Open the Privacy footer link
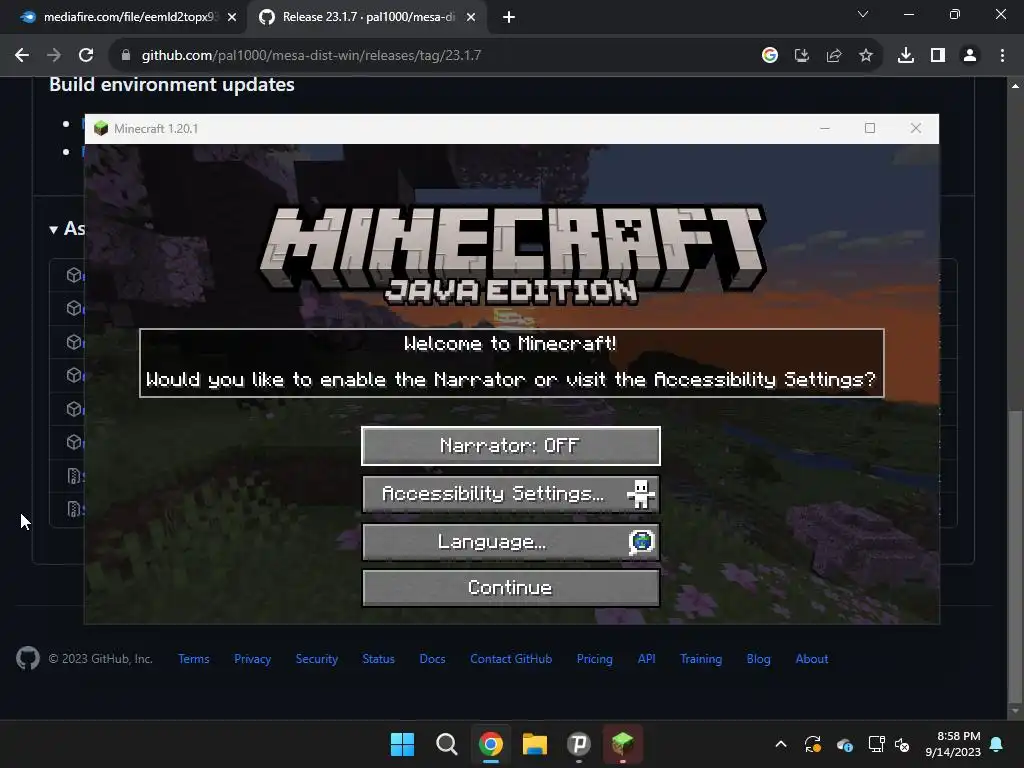 [253, 659]
